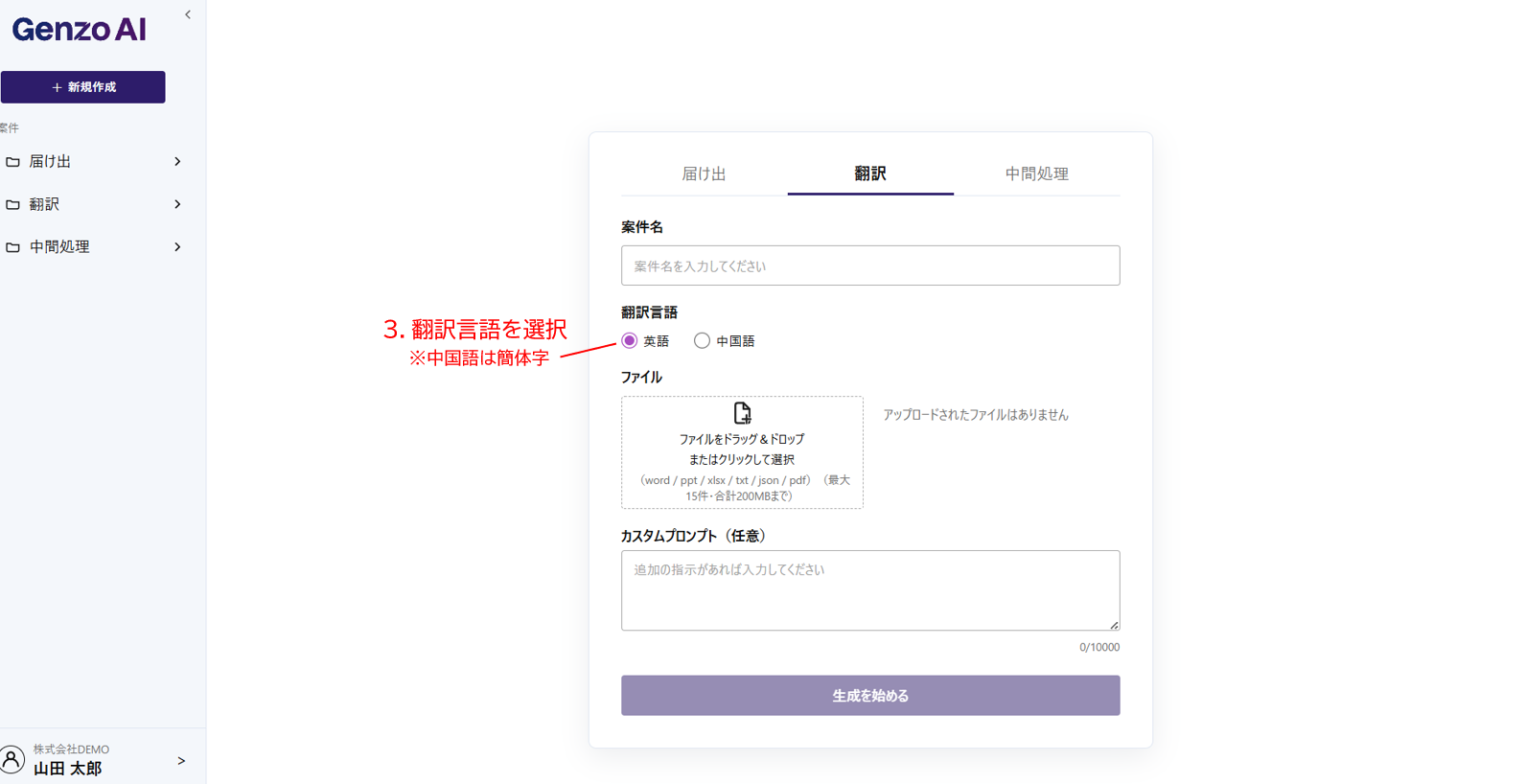Click the file upload document icon
Screen dimensions: 1525x784
[742, 413]
